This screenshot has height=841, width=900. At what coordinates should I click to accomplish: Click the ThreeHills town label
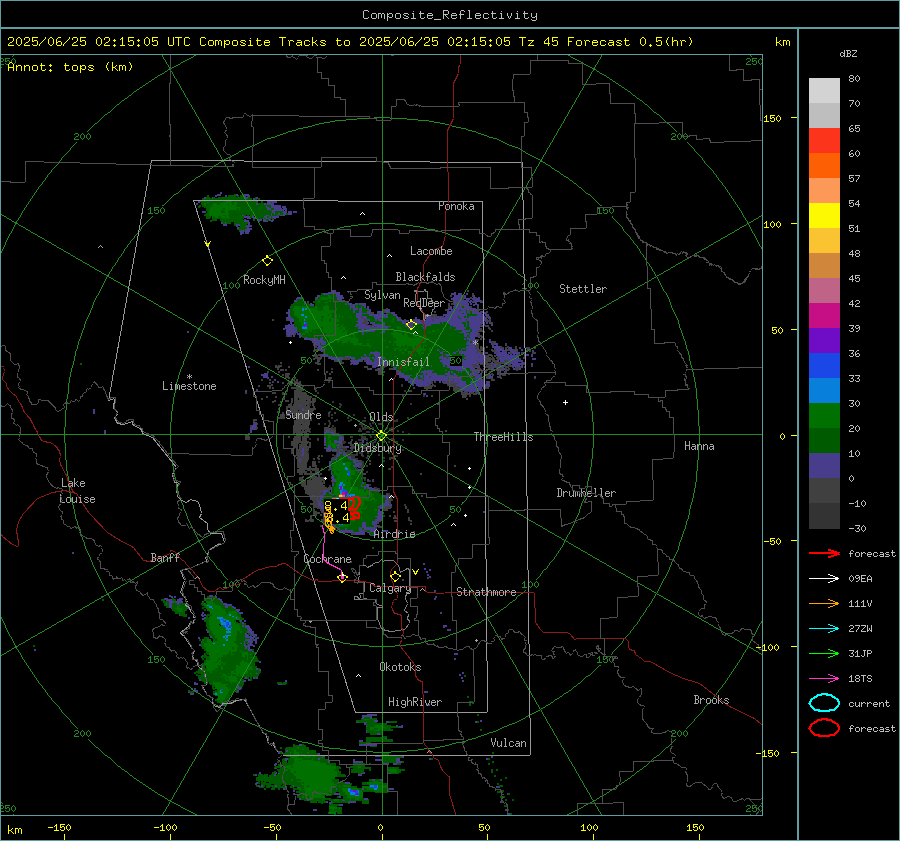click(503, 437)
